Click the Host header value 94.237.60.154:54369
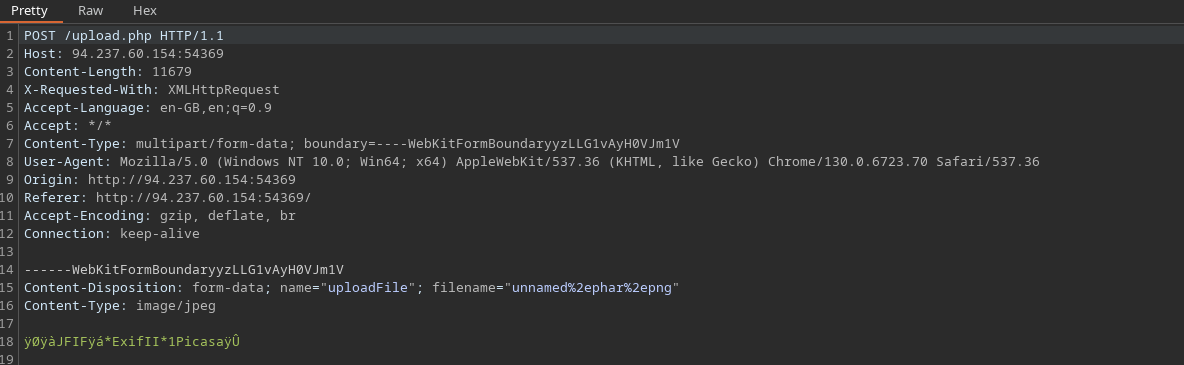The image size is (1184, 365). tap(148, 54)
